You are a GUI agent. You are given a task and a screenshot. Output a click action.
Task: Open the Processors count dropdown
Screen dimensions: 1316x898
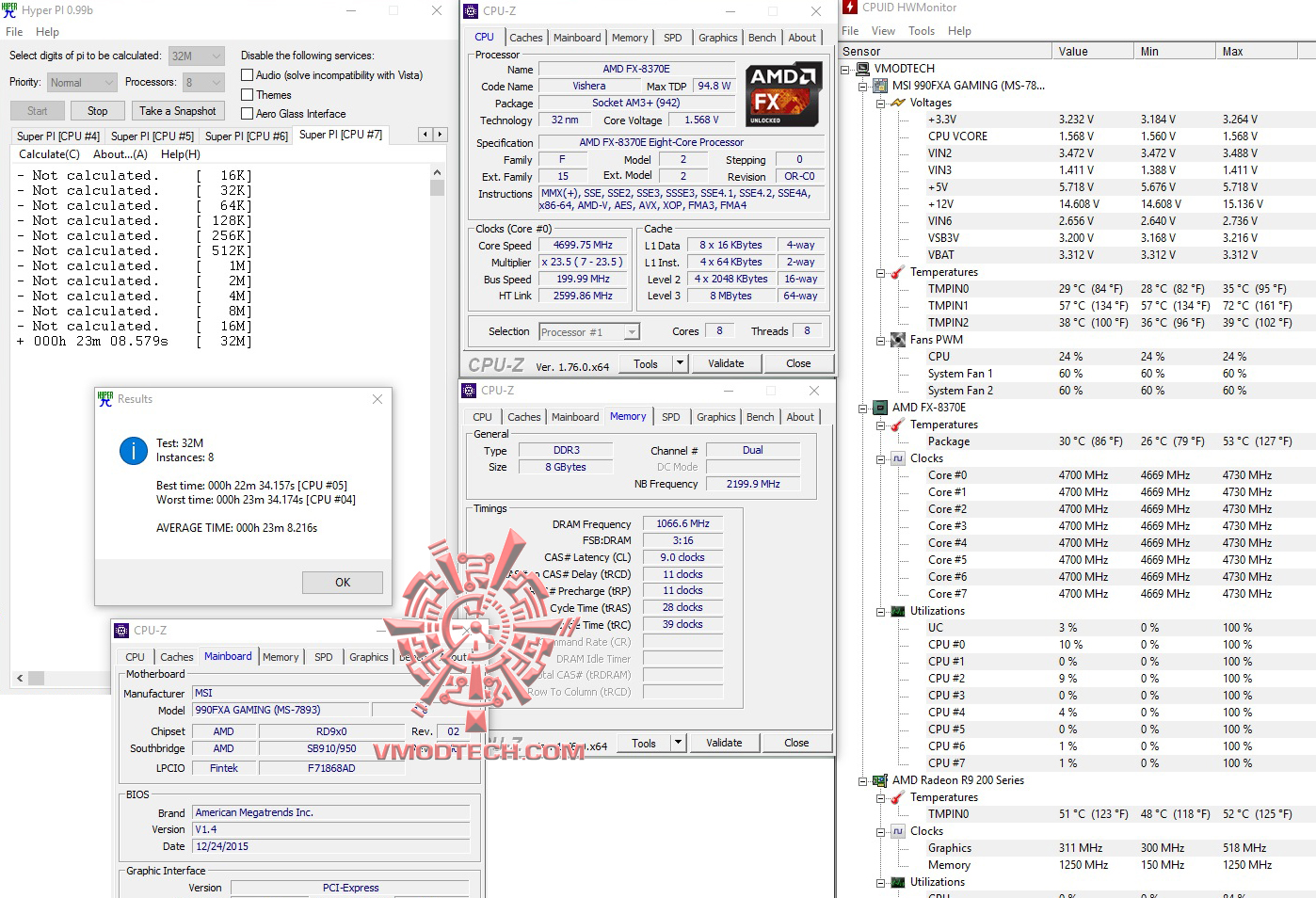tap(203, 83)
